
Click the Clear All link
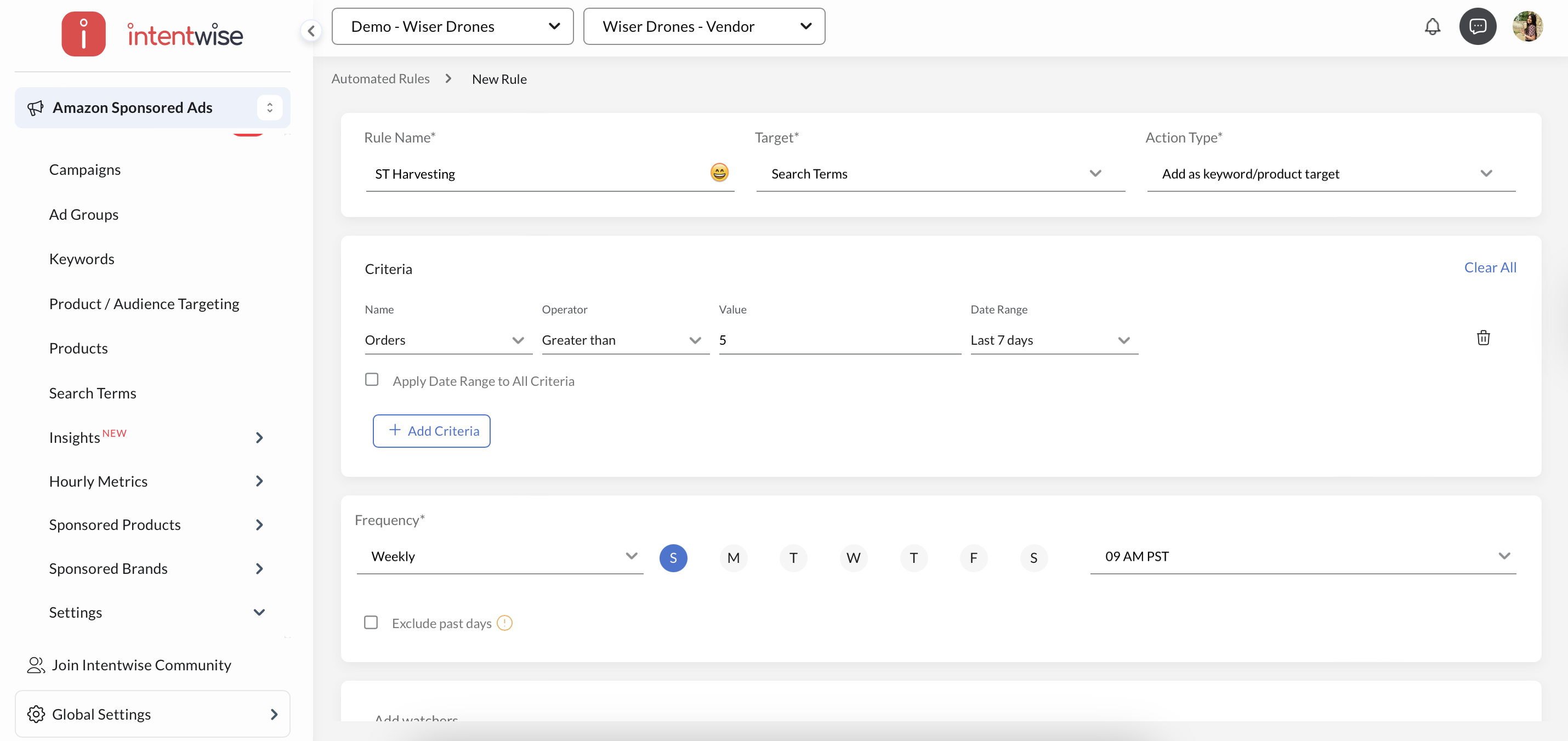point(1490,267)
